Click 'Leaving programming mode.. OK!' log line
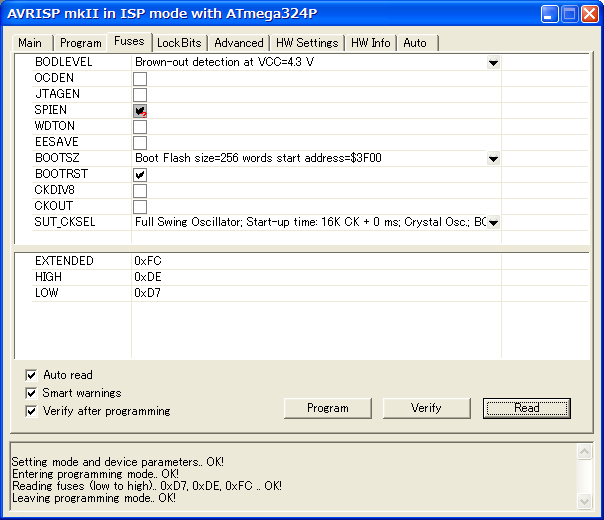 click(94, 498)
